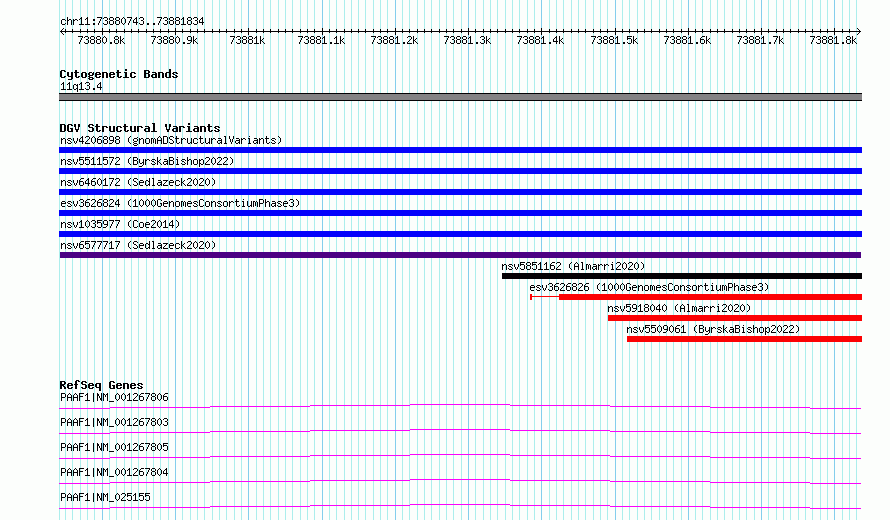Screen dimensions: 890x520
Task: Click the blue bar for esv3626824
Action: pyautogui.click(x=460, y=213)
